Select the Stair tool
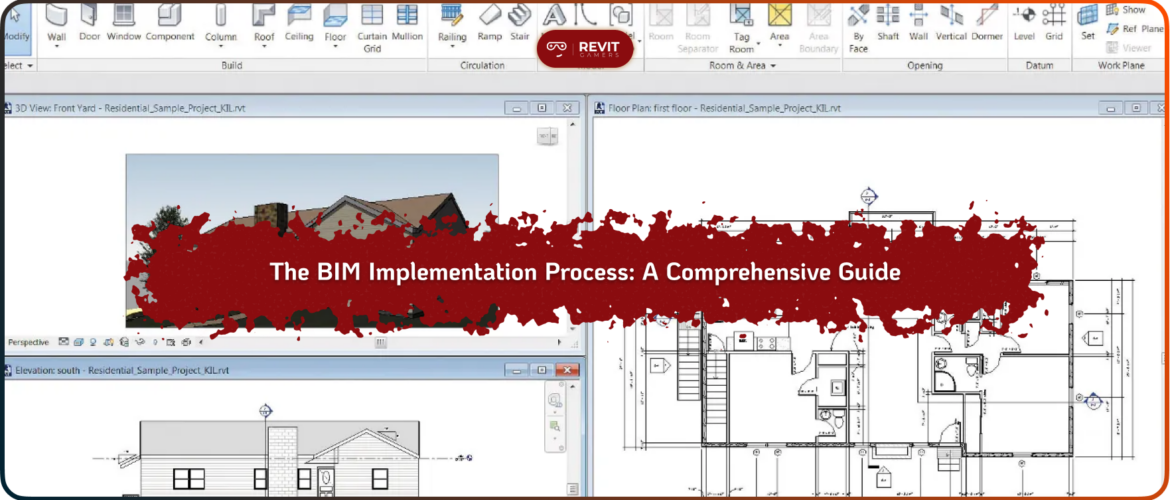The height and width of the screenshot is (500, 1170). coord(520,22)
